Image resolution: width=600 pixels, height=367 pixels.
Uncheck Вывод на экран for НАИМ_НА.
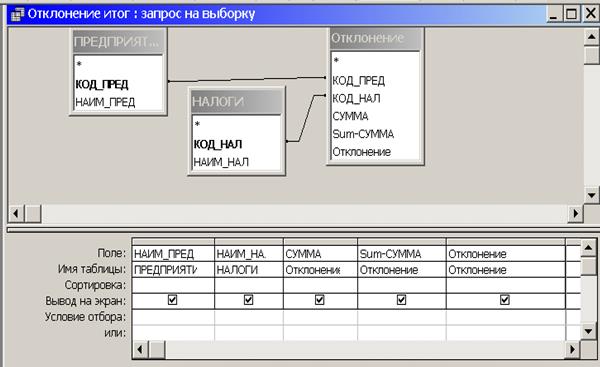[248, 300]
